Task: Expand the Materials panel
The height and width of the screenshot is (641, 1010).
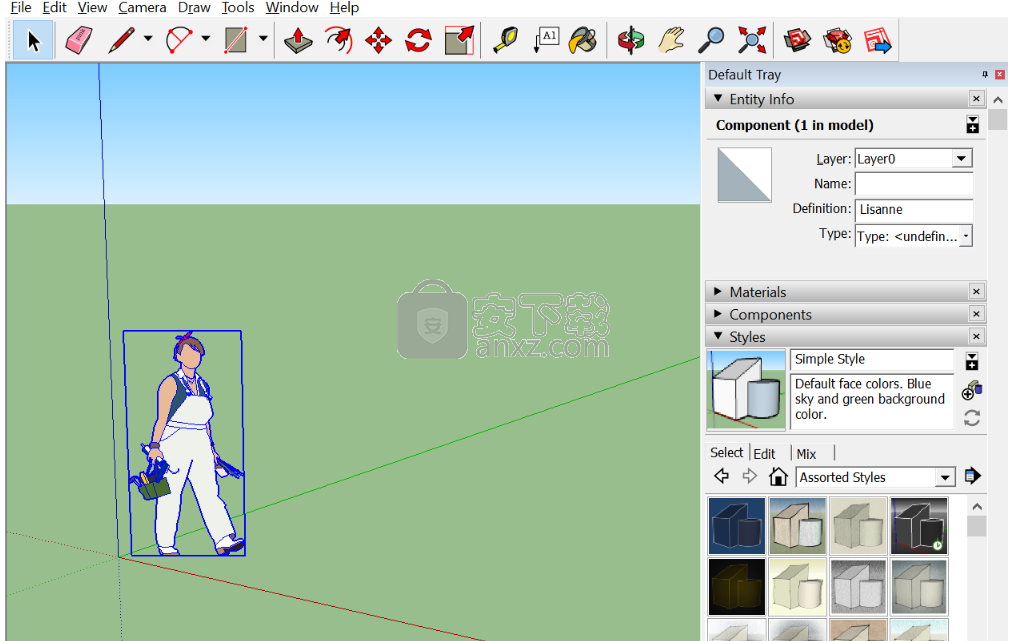Action: click(x=718, y=291)
